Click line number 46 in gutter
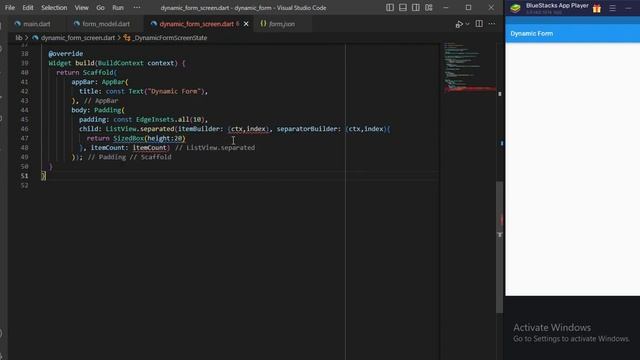The height and width of the screenshot is (360, 640). (x=24, y=129)
